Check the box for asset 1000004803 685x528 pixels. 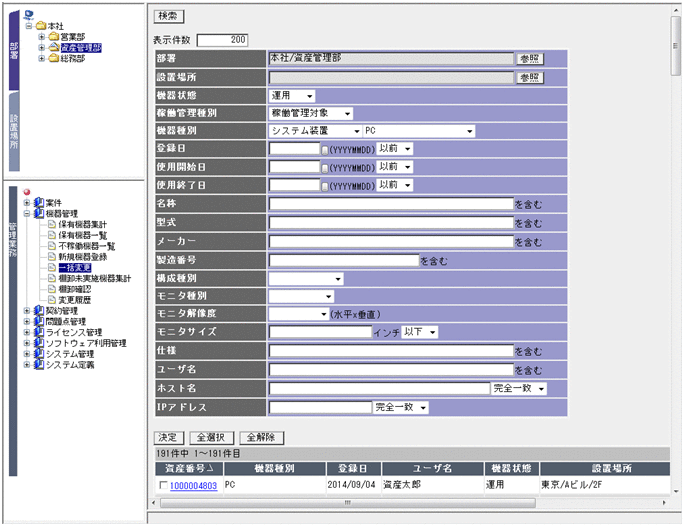[163, 485]
